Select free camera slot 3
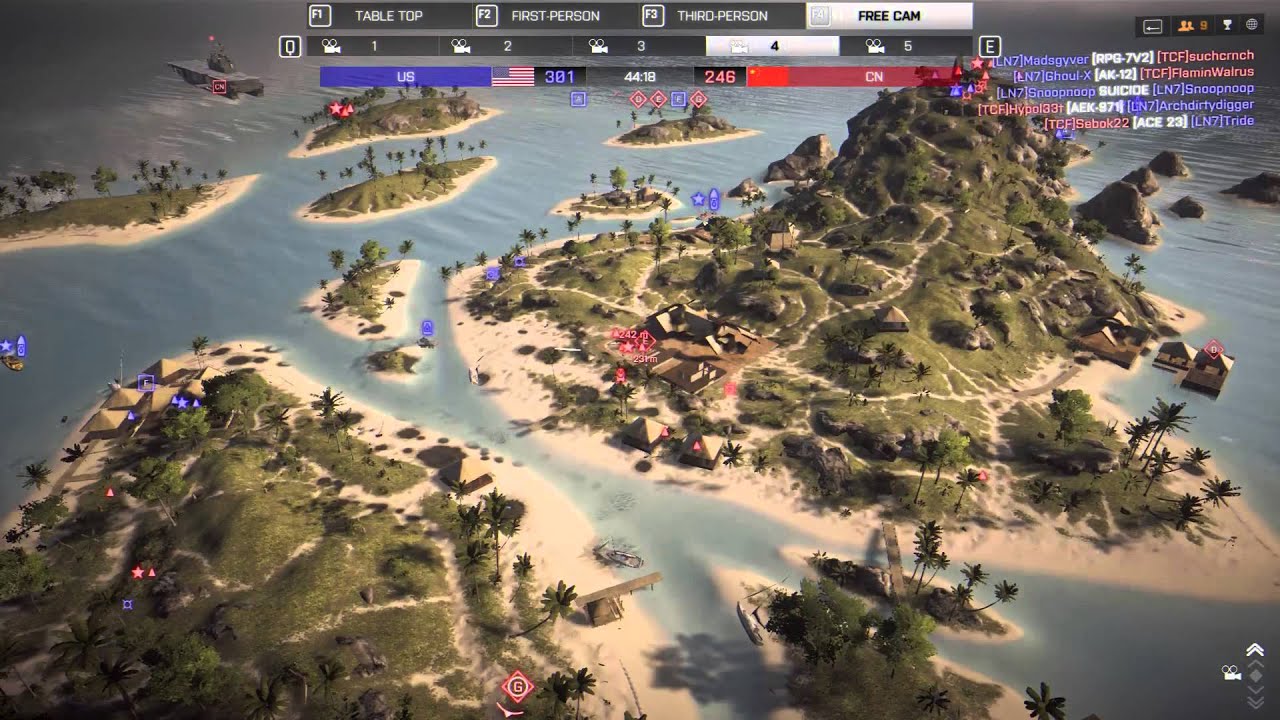The height and width of the screenshot is (720, 1280). 639,46
